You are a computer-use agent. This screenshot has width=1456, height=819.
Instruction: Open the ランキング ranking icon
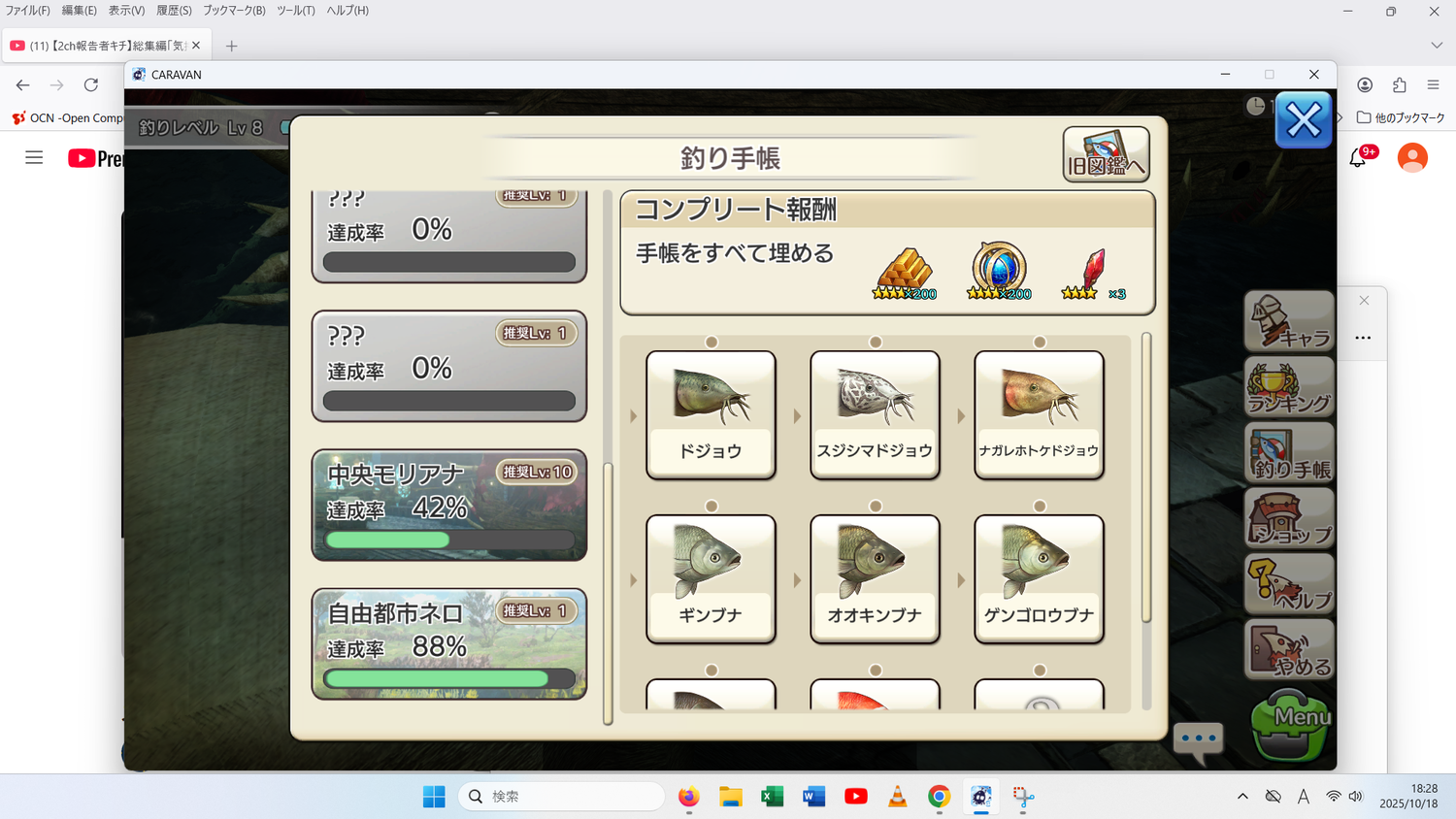[1289, 387]
